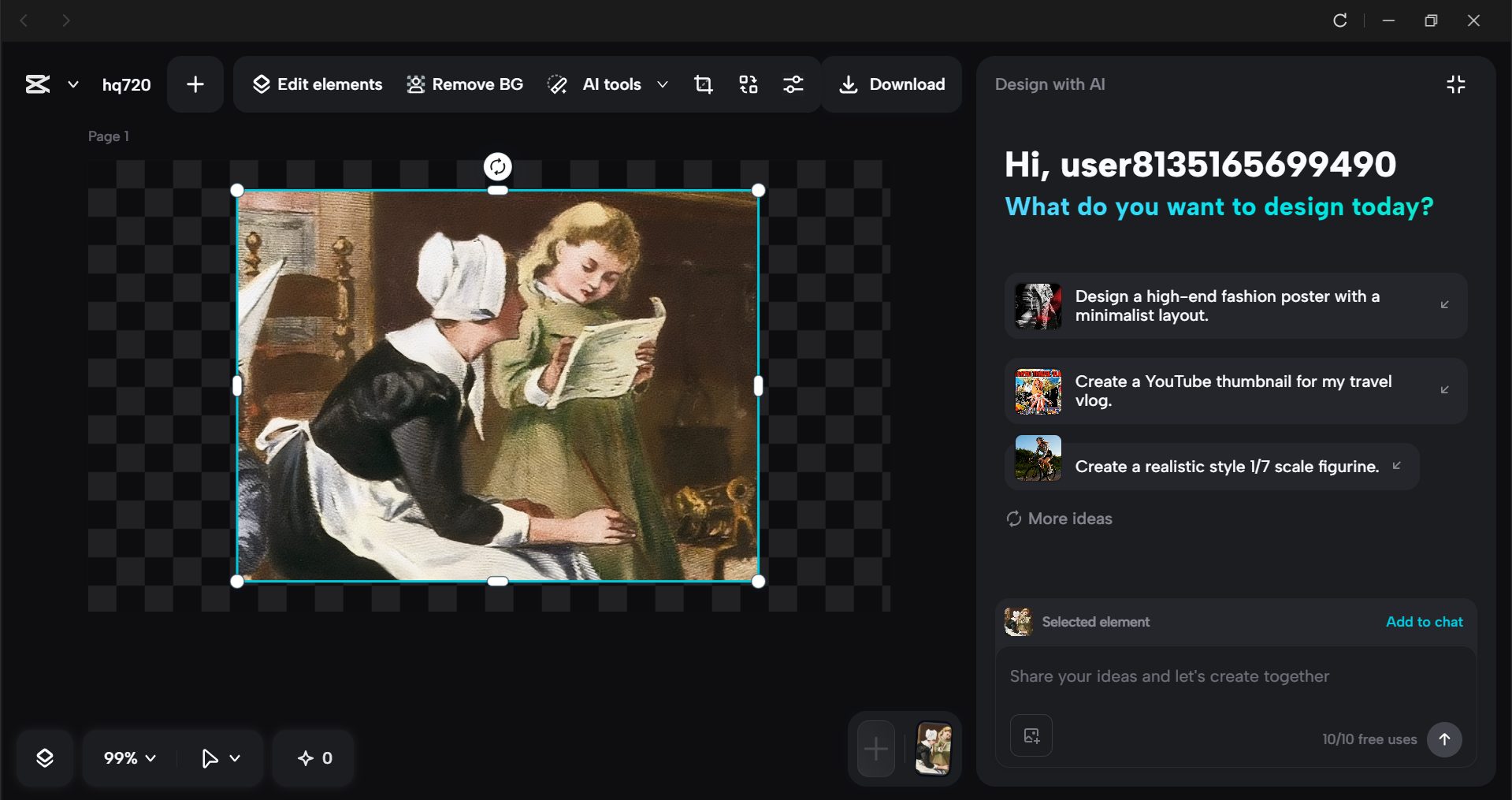Refresh suggestions with More ideas
1512x800 pixels.
(x=1057, y=519)
